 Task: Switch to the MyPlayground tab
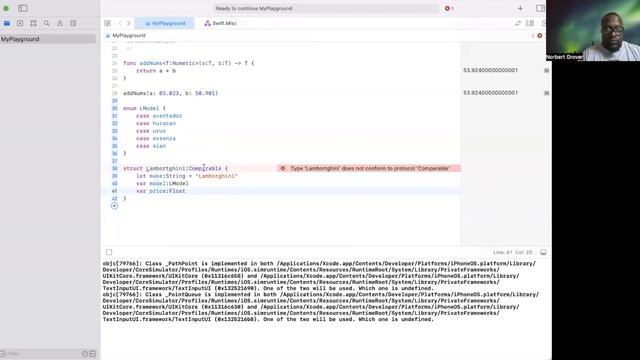[x=165, y=23]
